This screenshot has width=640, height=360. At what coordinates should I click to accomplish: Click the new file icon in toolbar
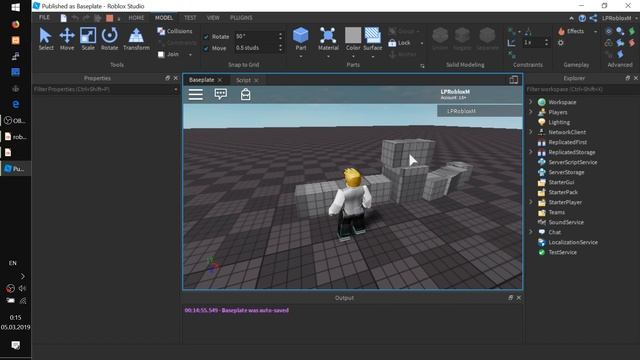coord(64,18)
